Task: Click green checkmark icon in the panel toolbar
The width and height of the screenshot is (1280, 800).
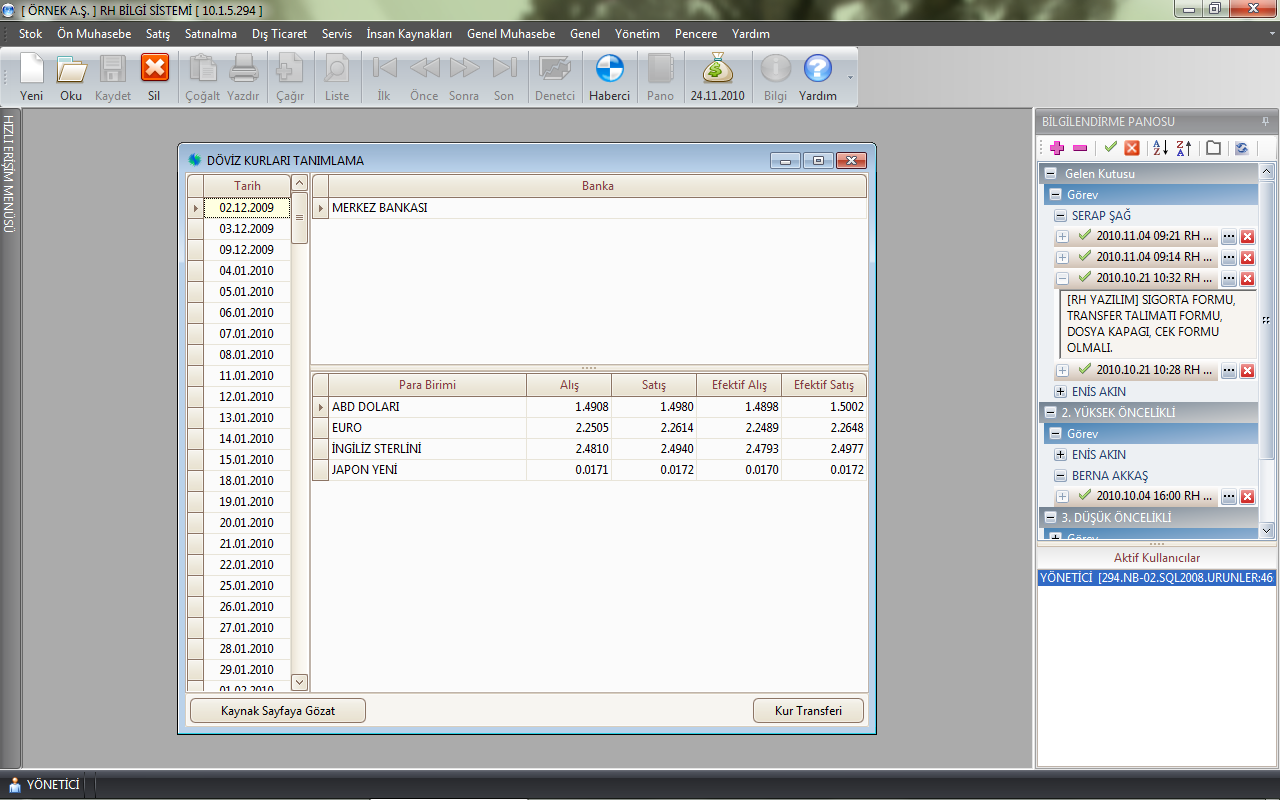Action: tap(1110, 148)
